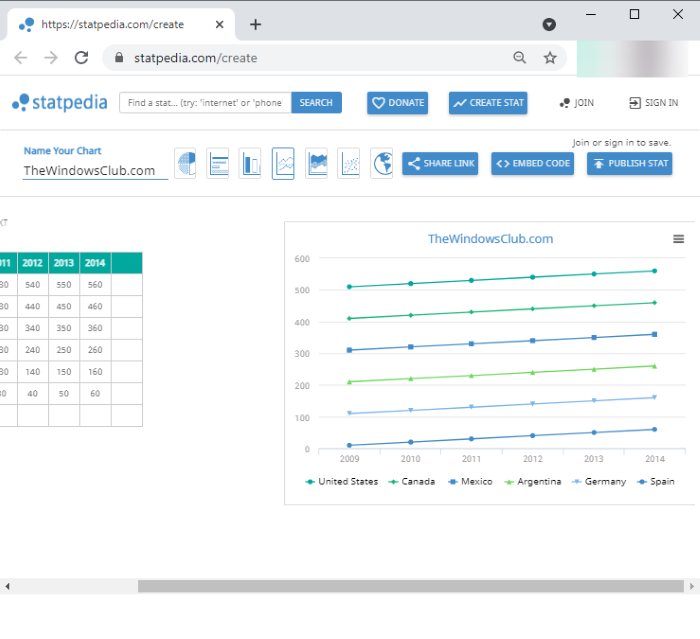Select the pie chart type icon
This screenshot has height=639, width=700.
coord(185,163)
